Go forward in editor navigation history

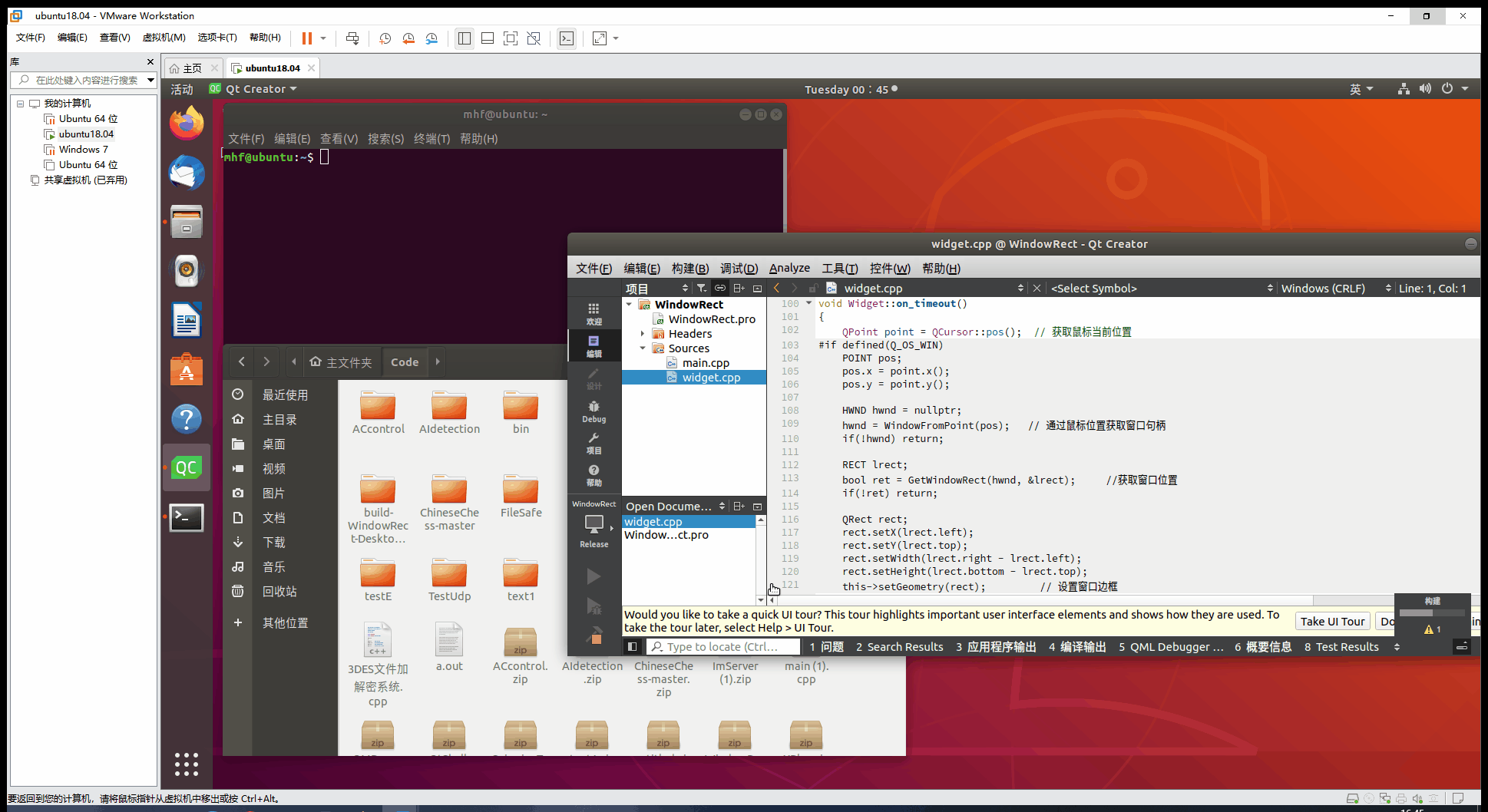(x=794, y=288)
